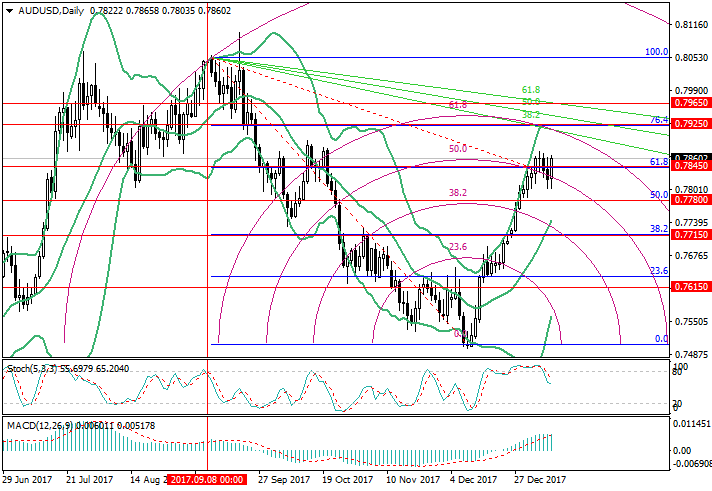Open the chart menu triangle beside AUDUSD
The width and height of the screenshot is (712, 491).
point(10,11)
